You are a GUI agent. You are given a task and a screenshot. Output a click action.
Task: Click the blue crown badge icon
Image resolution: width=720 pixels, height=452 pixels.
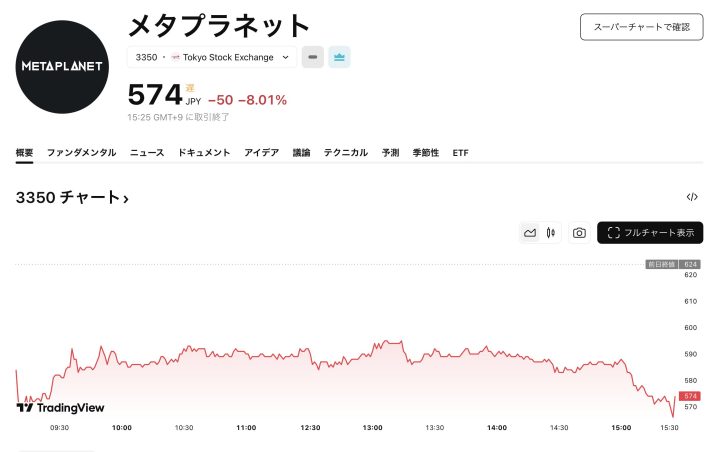point(340,58)
